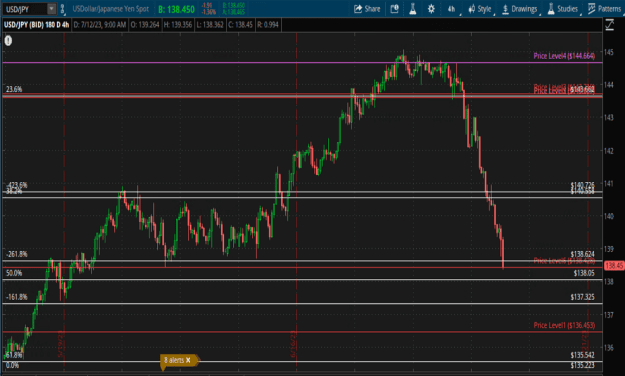Open chart settings gear icon
Viewport: 625px width, 376px height.
coord(431,9)
